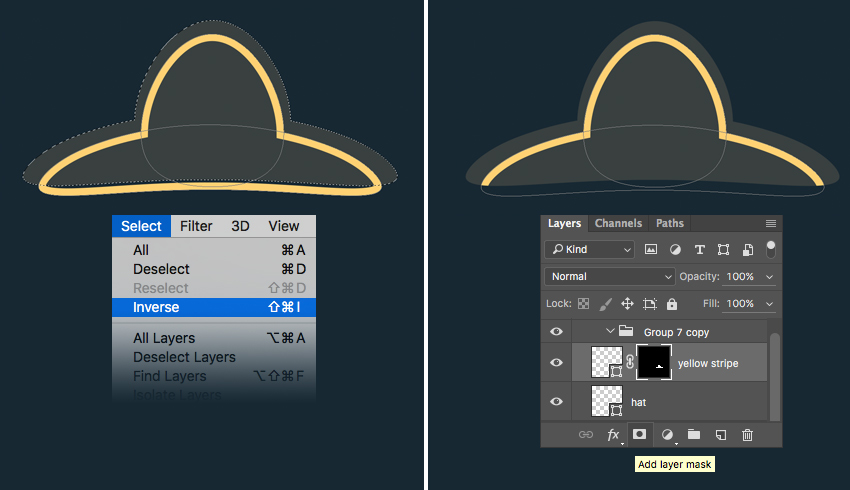Create new fill or adjustment layer
The height and width of the screenshot is (490, 850).
pos(667,435)
